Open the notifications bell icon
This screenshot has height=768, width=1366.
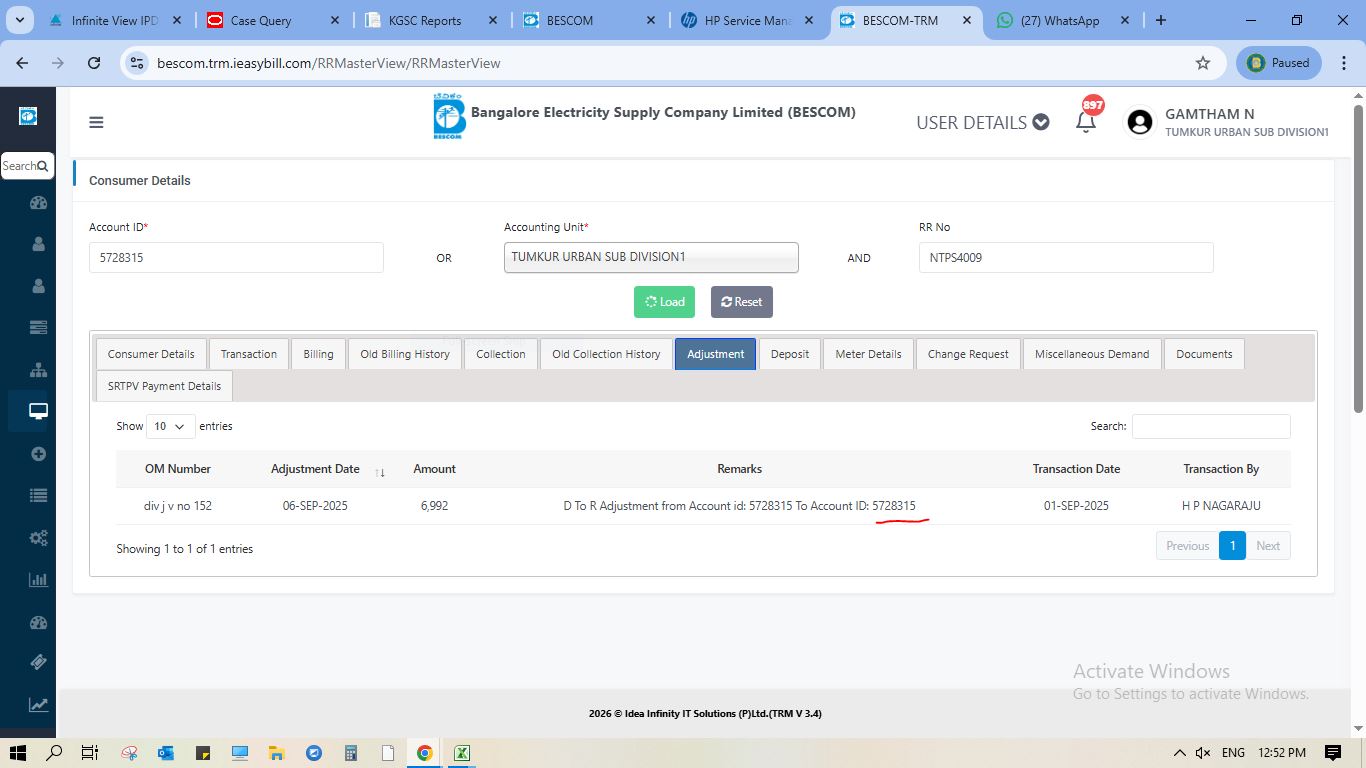point(1086,122)
